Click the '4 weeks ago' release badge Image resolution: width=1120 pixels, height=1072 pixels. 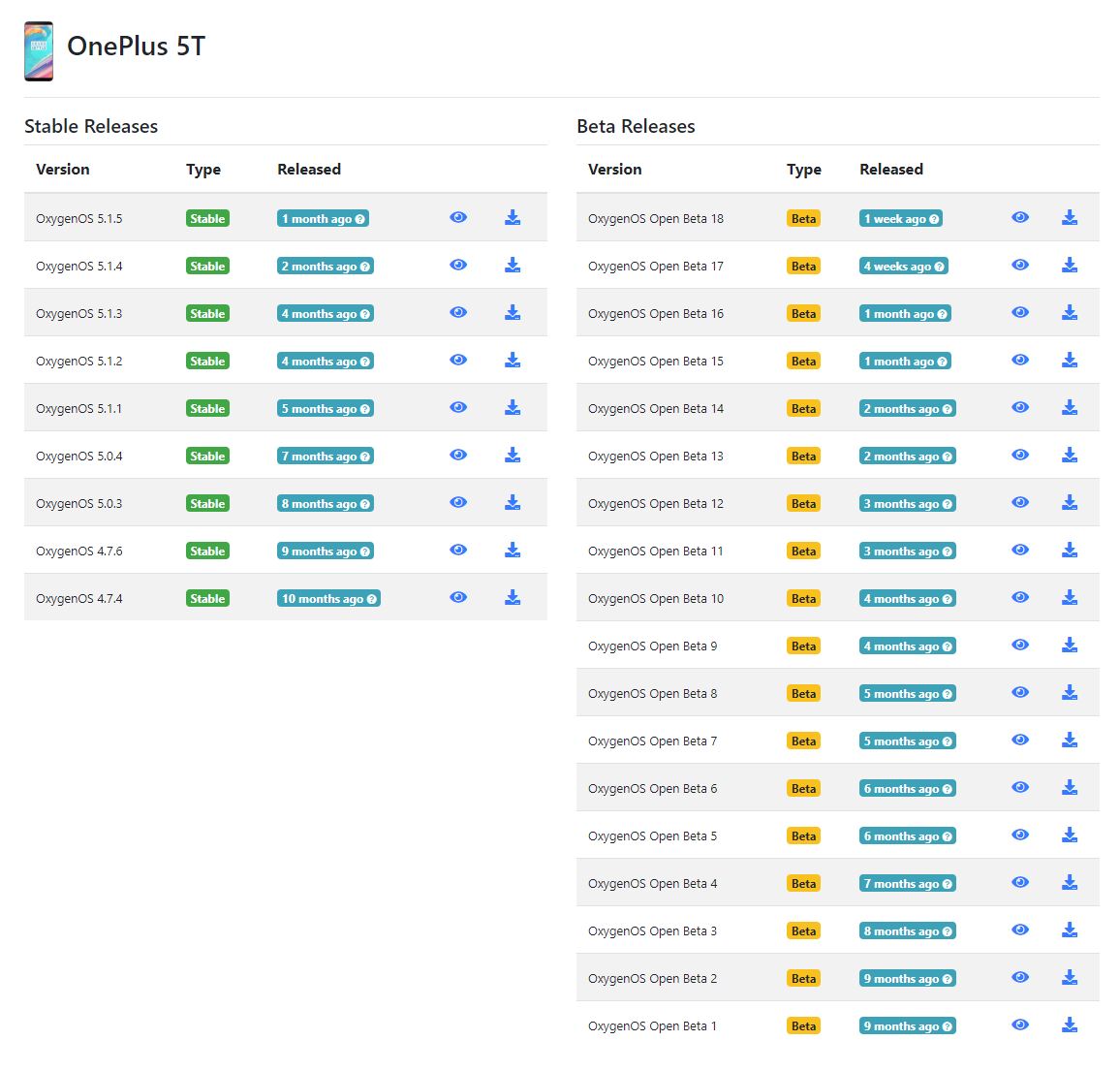click(x=904, y=267)
